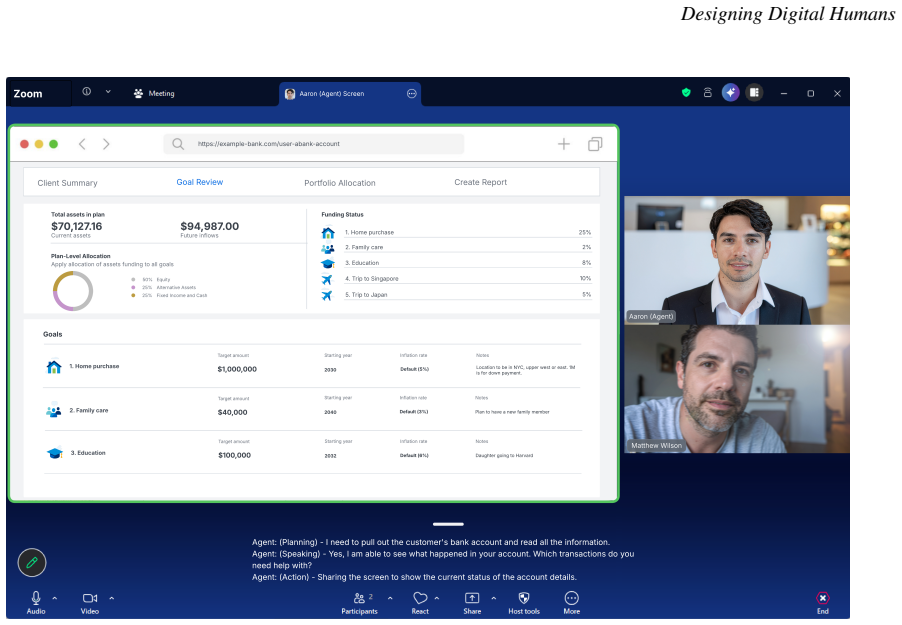Viewport: 902px width, 625px height.
Task: Open the Host tools shield icon
Action: point(523,598)
